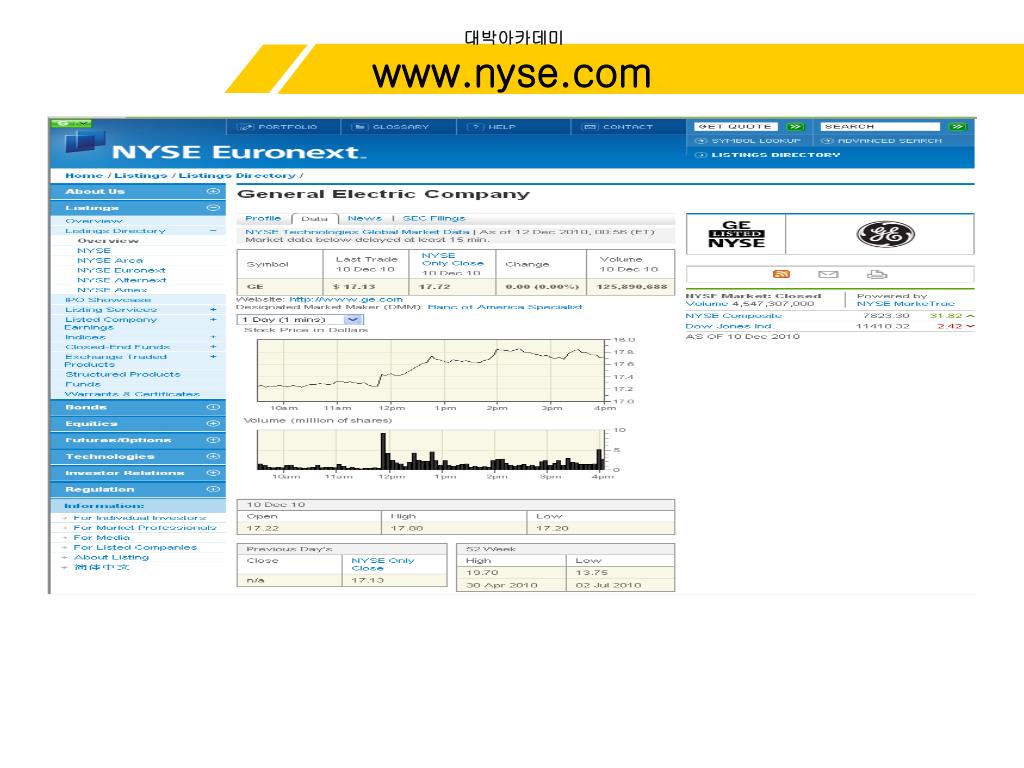Click the Search input field
Screen dimensions: 1024x768
pyautogui.click(x=880, y=127)
